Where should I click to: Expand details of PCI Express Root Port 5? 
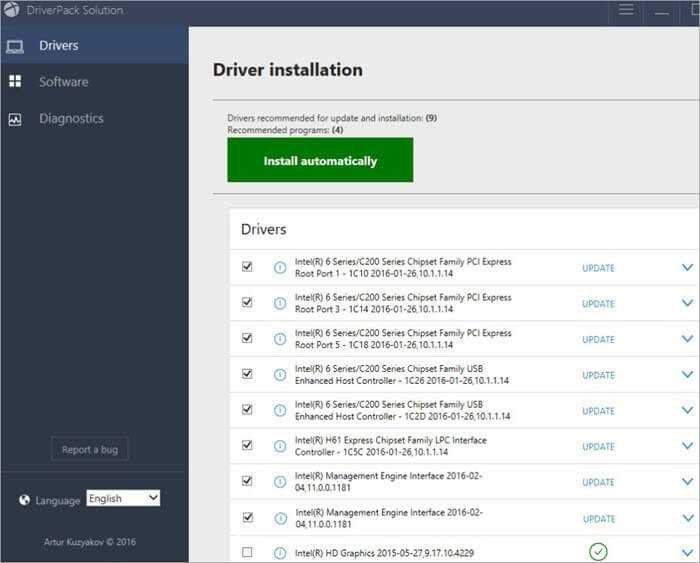coord(688,338)
